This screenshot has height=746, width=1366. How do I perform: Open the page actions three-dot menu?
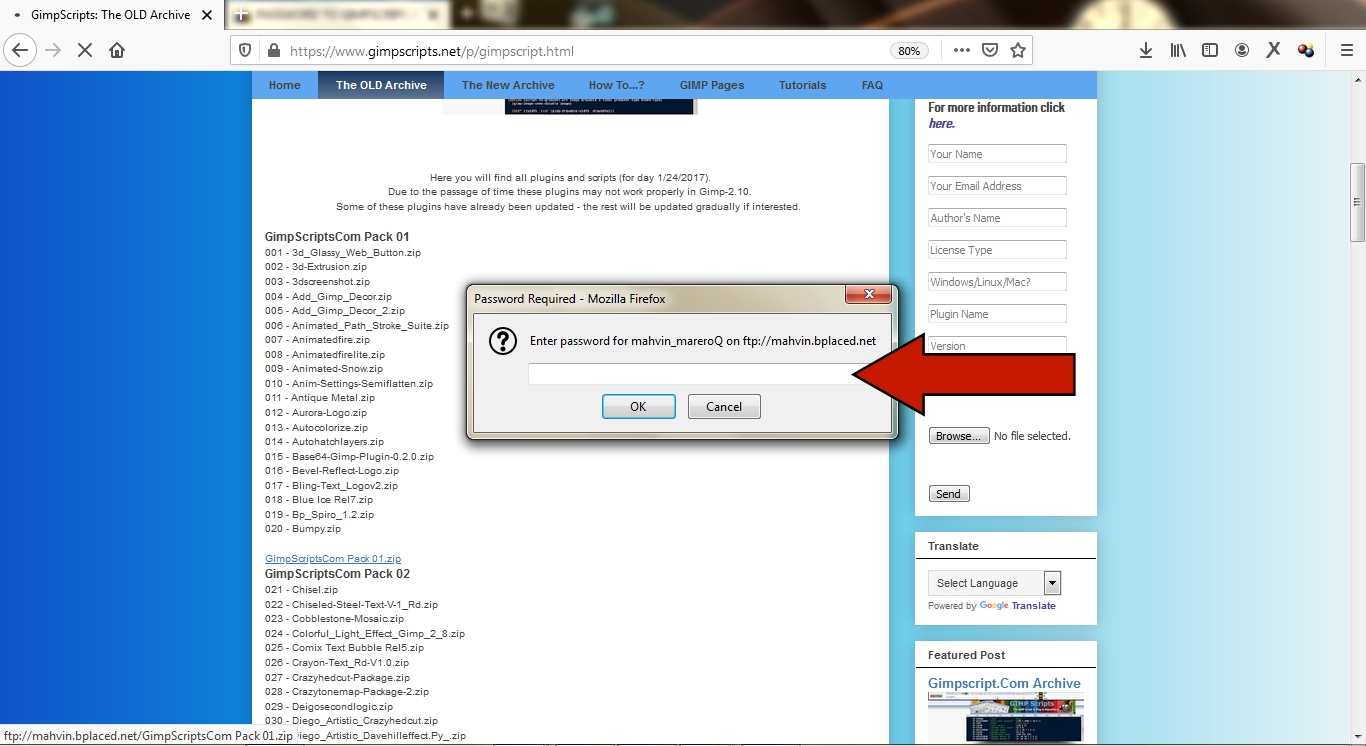961,50
